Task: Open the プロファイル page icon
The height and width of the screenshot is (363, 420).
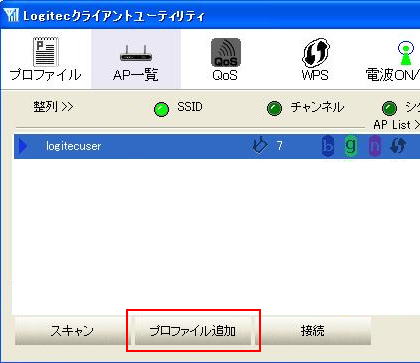Action: (46, 52)
